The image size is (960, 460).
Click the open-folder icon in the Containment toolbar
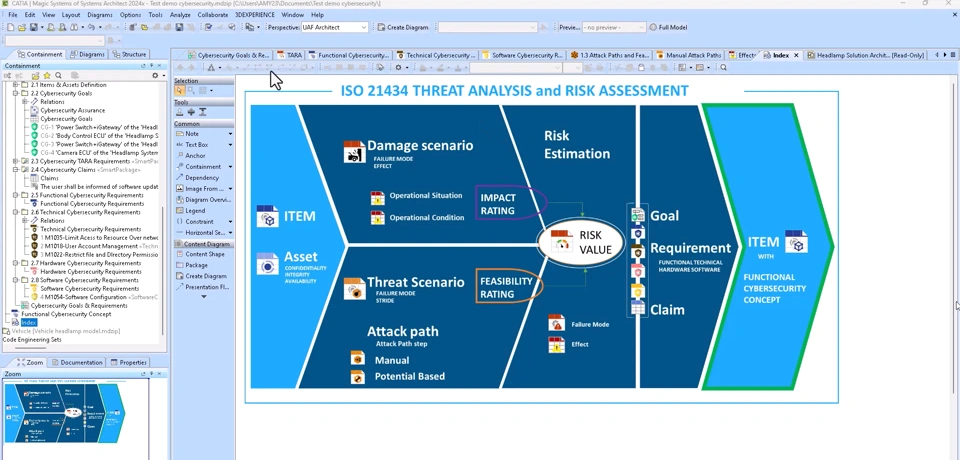pyautogui.click(x=36, y=75)
